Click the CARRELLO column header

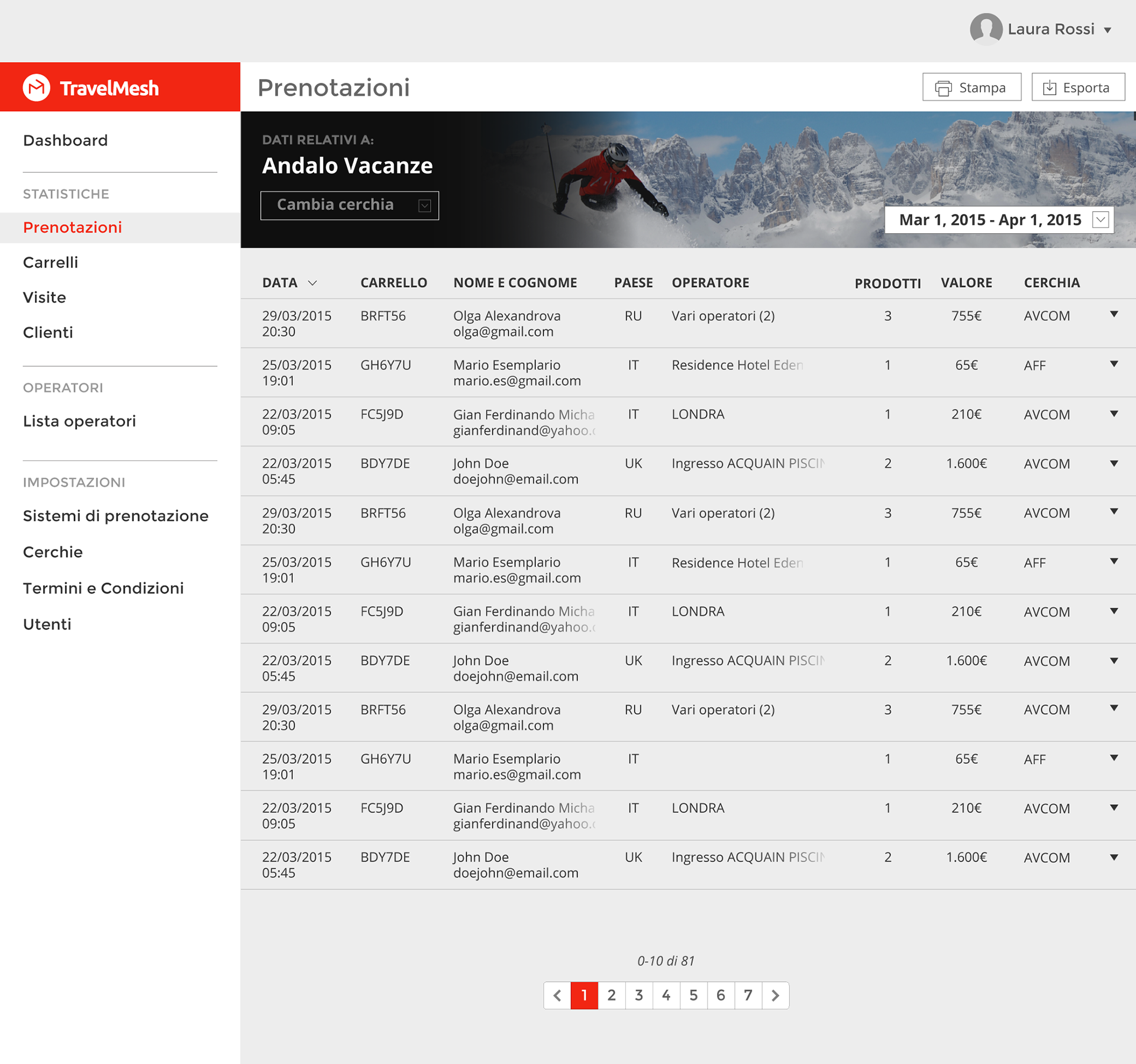click(x=393, y=283)
